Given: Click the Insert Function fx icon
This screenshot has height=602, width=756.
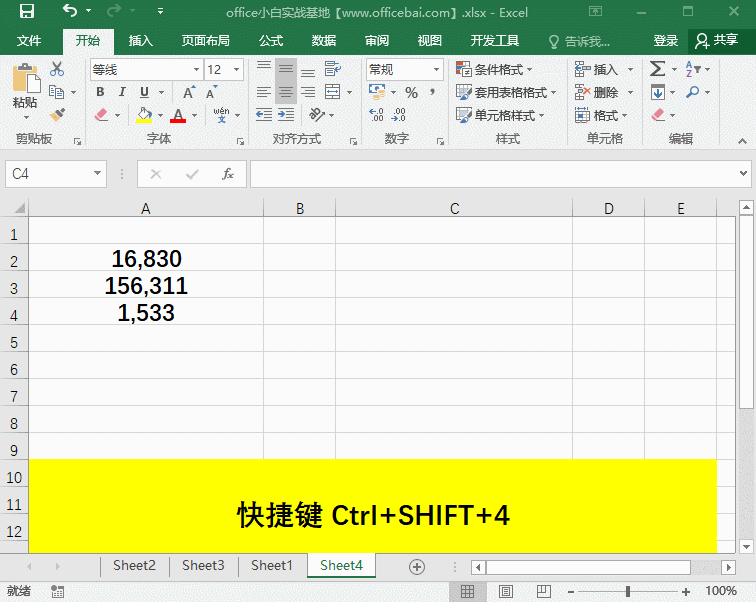Looking at the screenshot, I should coord(227,174).
